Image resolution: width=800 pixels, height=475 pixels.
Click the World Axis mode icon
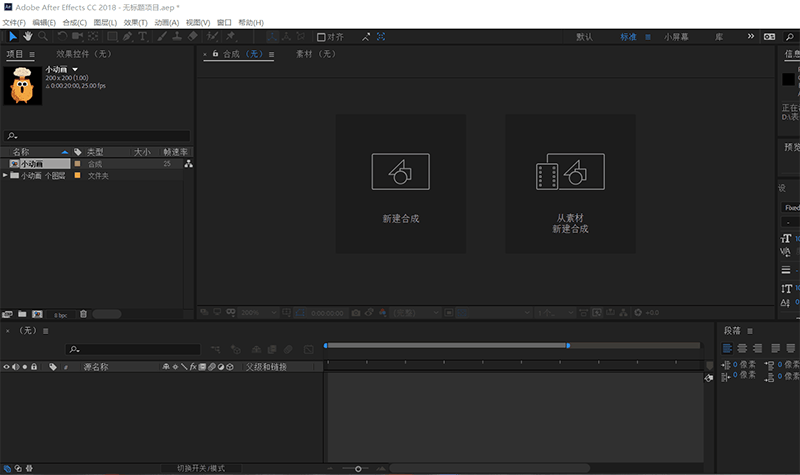pos(287,36)
